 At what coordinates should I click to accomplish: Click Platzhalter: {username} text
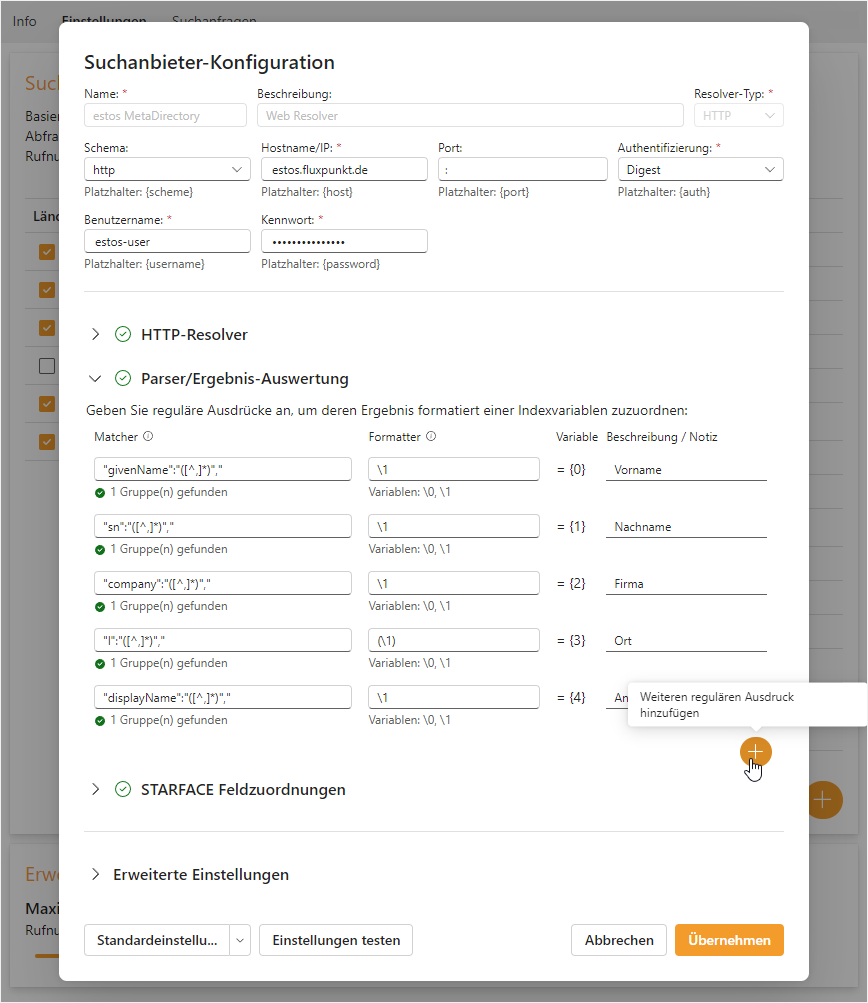tap(145, 264)
